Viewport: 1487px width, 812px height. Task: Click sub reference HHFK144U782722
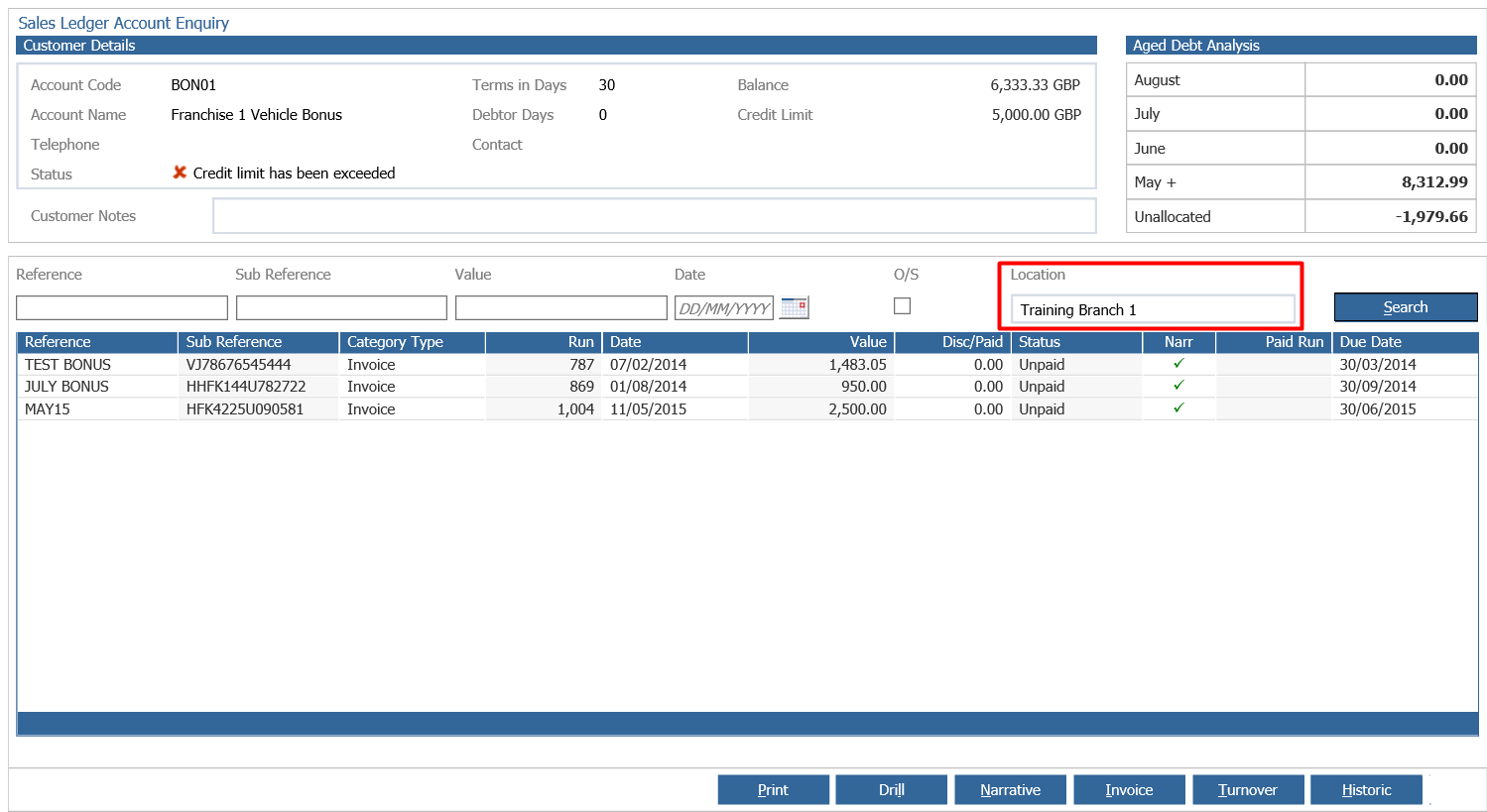(x=259, y=387)
